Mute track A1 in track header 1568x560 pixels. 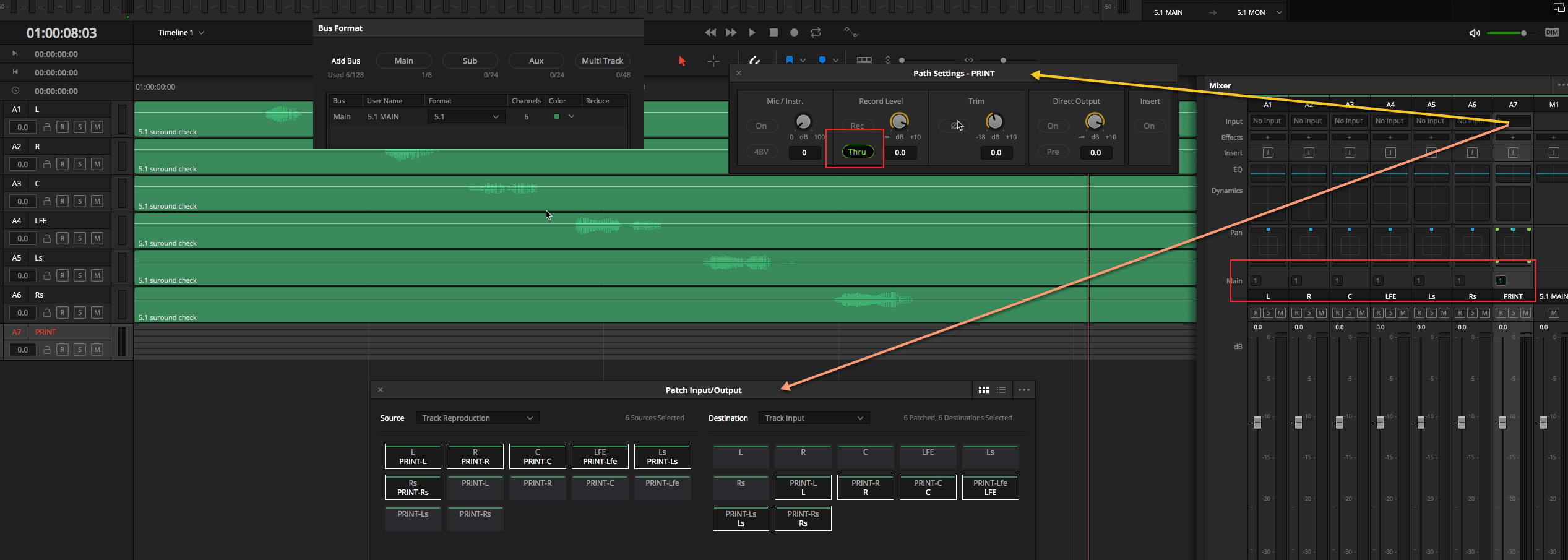(x=97, y=127)
